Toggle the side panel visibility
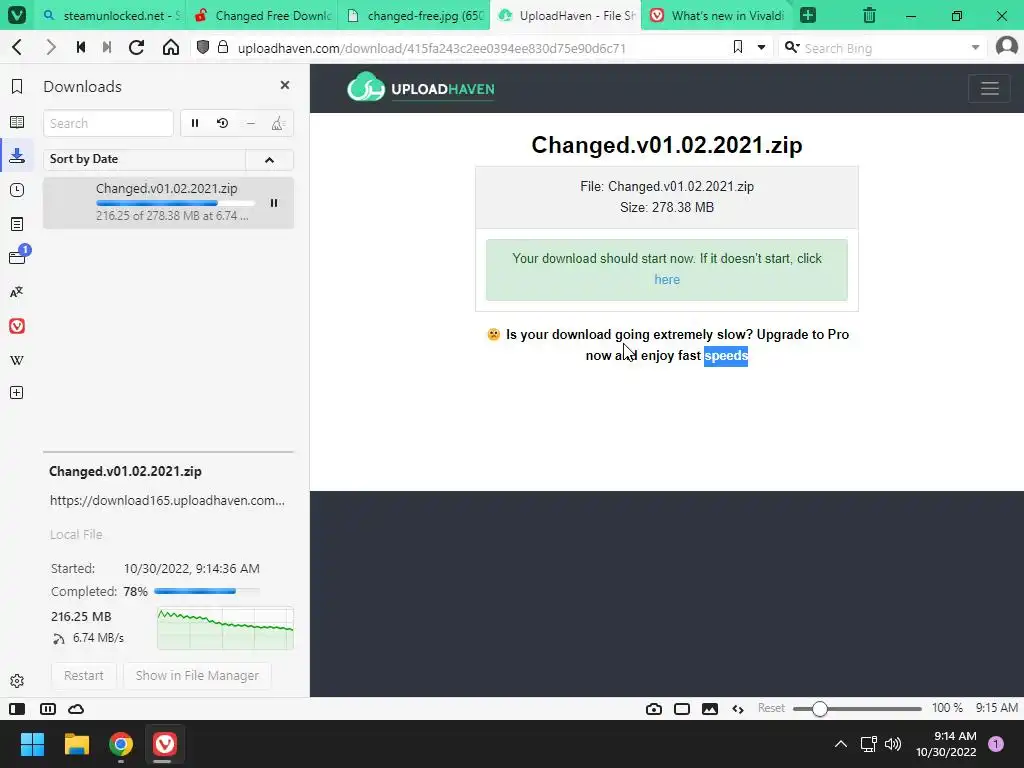The width and height of the screenshot is (1024, 768). pos(17,709)
